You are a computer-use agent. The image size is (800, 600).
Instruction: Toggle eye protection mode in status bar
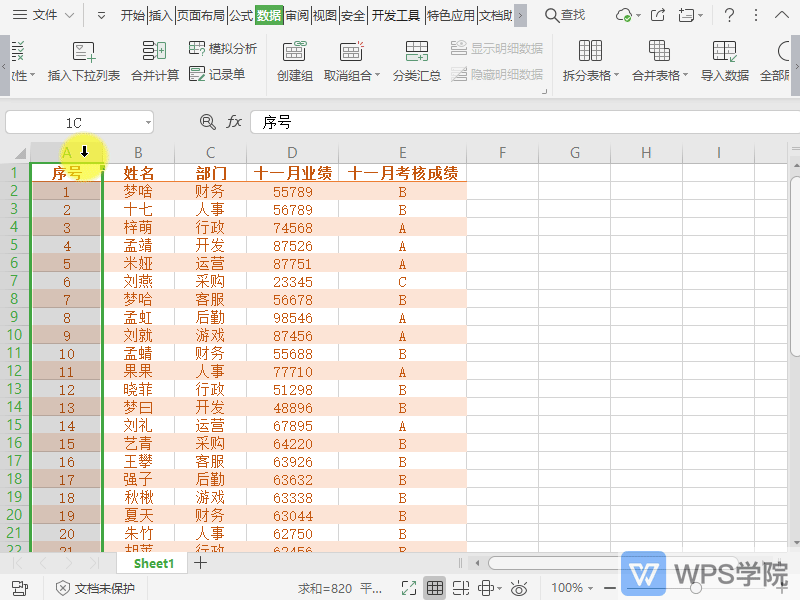[x=519, y=588]
